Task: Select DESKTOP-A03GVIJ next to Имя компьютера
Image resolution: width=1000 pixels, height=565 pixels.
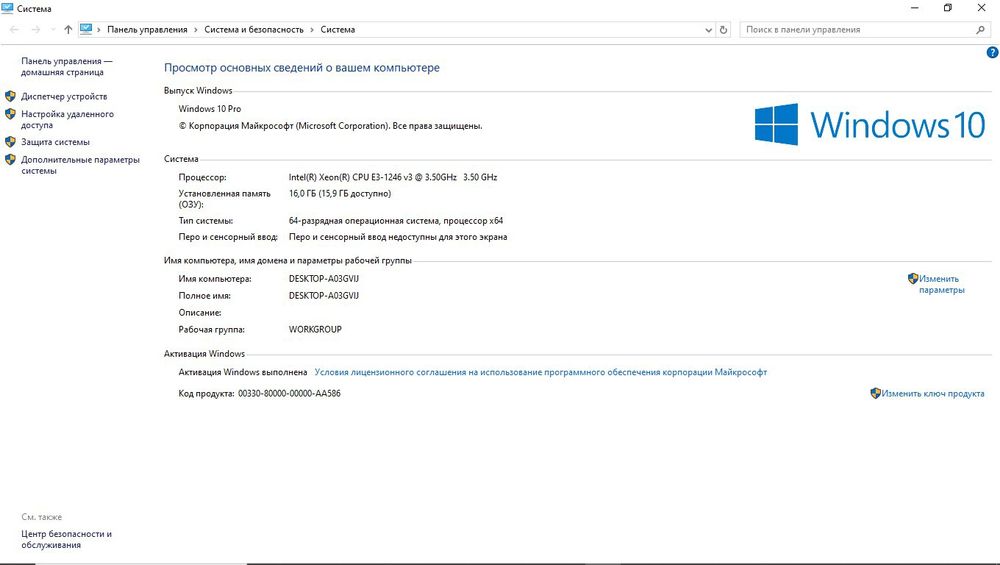Action: [x=324, y=279]
